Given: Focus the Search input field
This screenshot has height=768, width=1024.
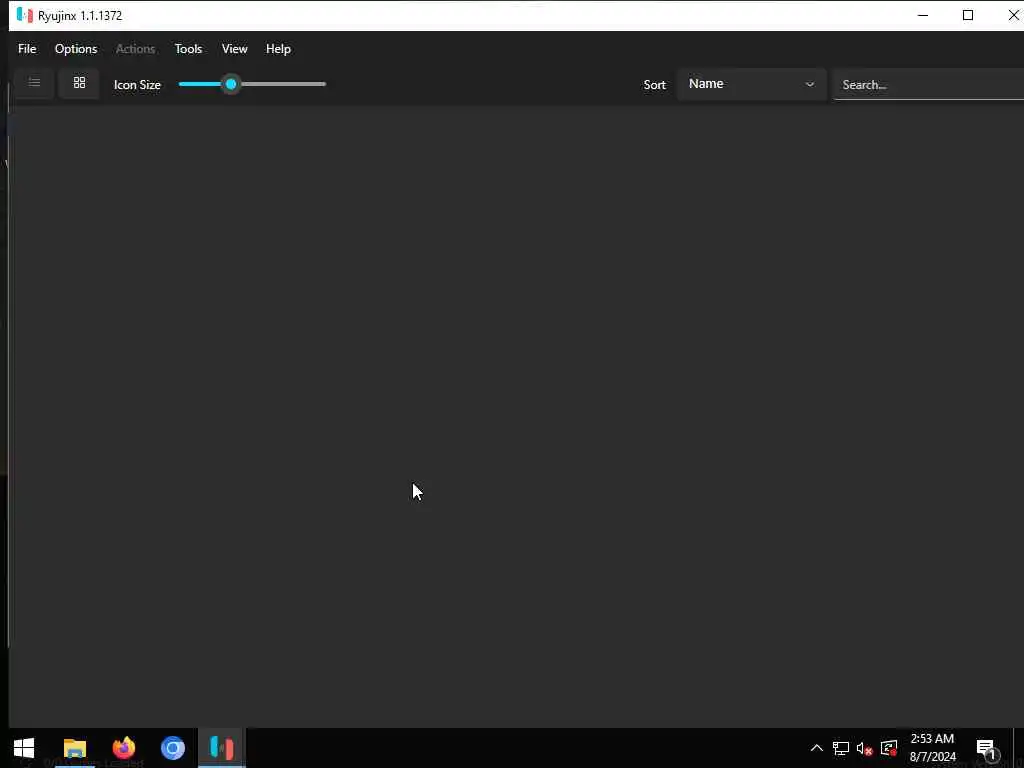Looking at the screenshot, I should 929,85.
